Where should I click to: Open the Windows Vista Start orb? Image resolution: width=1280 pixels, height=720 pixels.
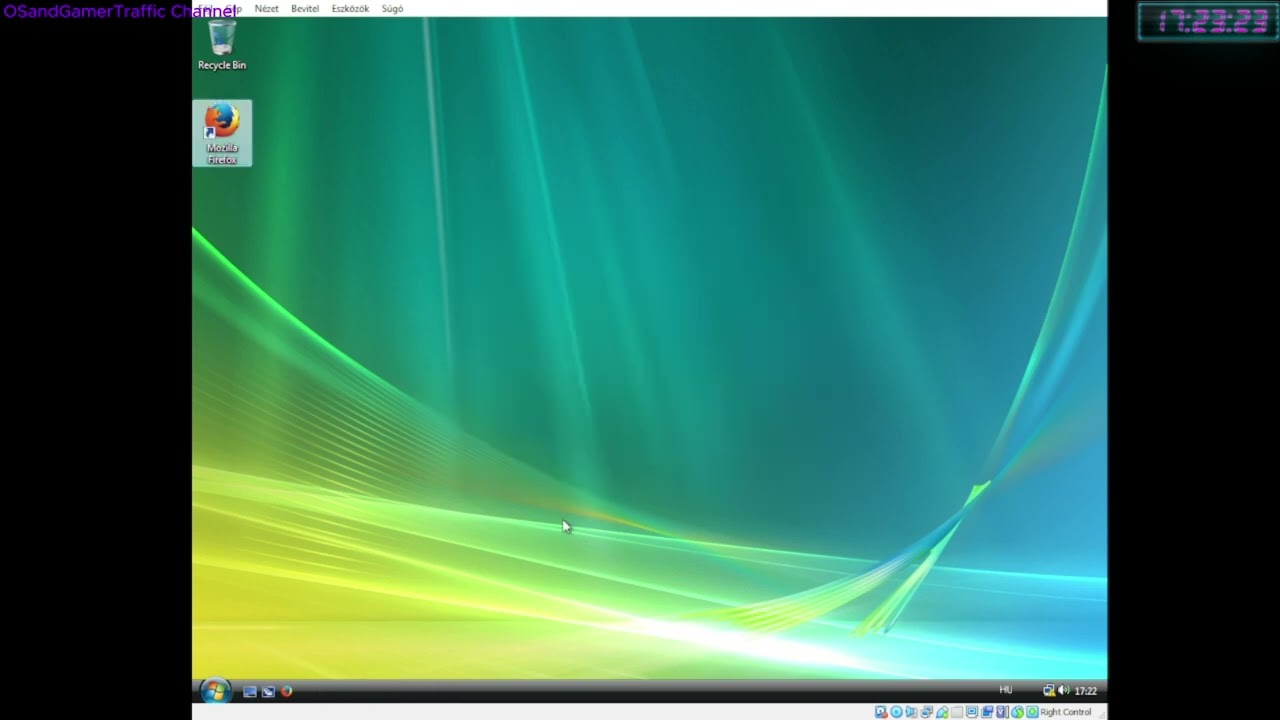[215, 691]
